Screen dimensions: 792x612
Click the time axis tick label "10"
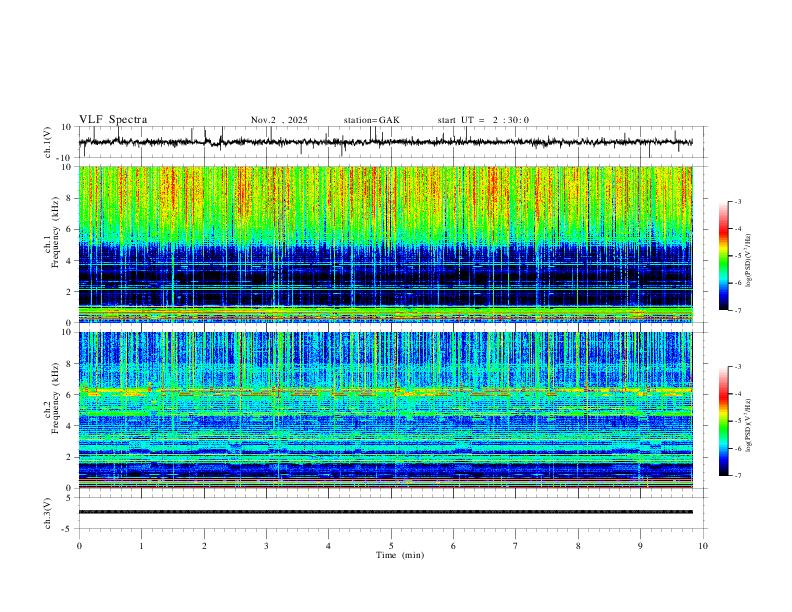pos(703,546)
